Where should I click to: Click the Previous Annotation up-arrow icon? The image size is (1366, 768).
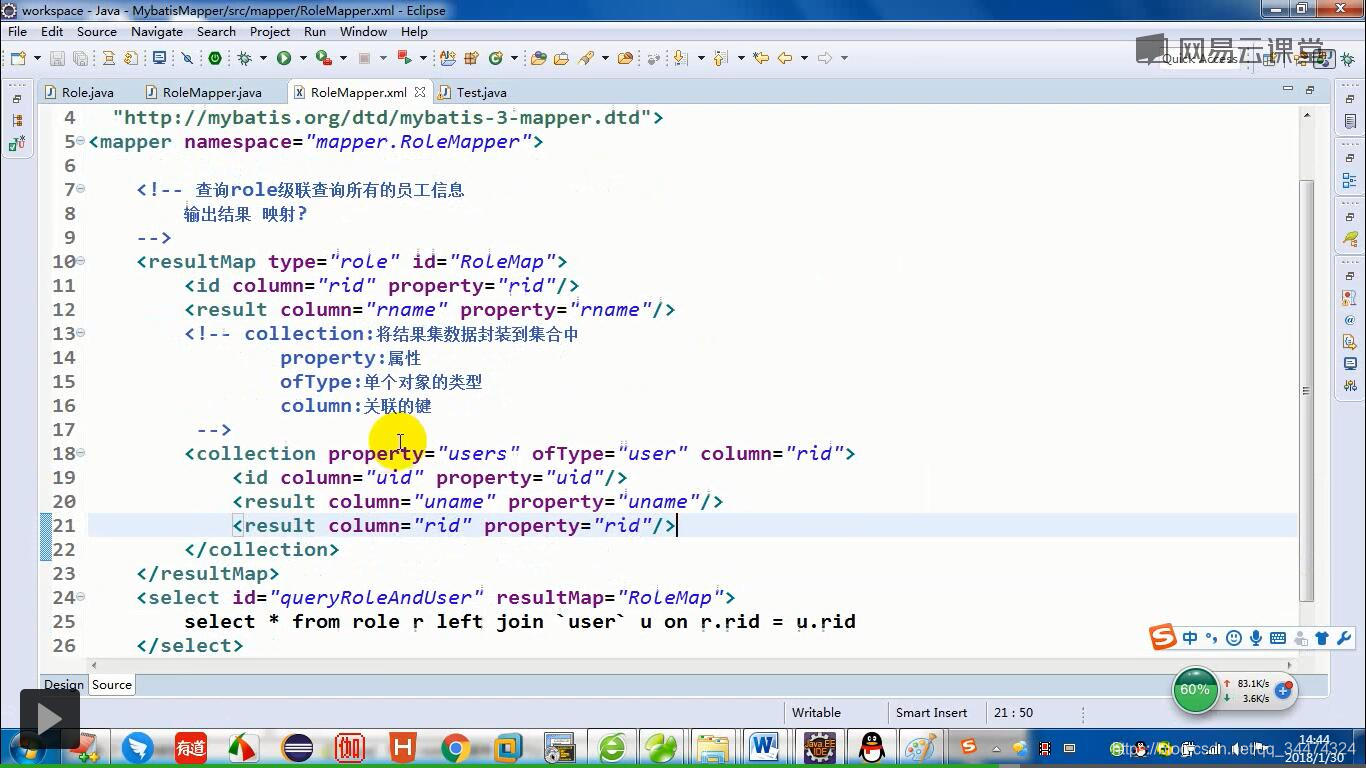(719, 58)
